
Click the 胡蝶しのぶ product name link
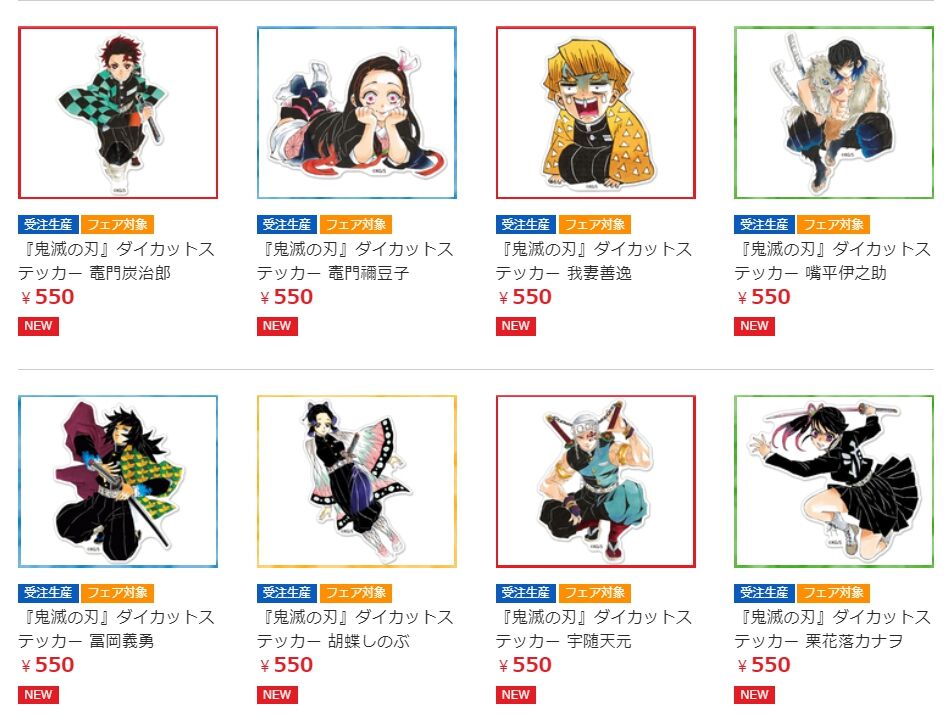[x=356, y=629]
